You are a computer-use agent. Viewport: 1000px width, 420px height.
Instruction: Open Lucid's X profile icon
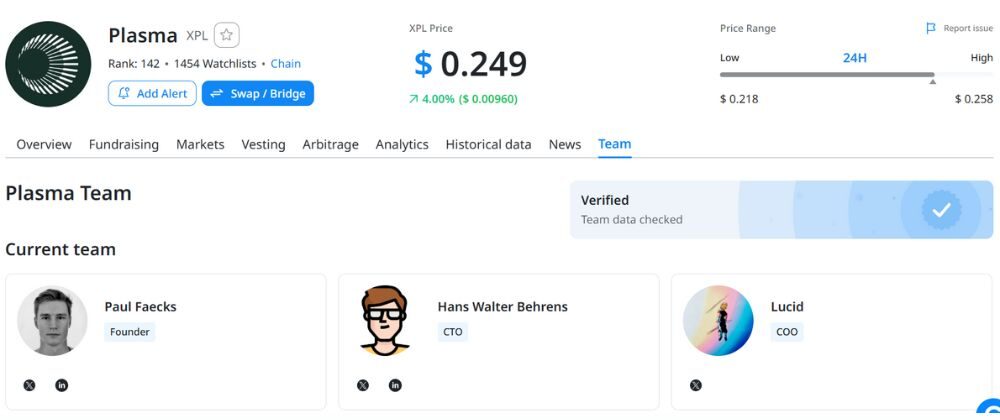[x=695, y=385]
